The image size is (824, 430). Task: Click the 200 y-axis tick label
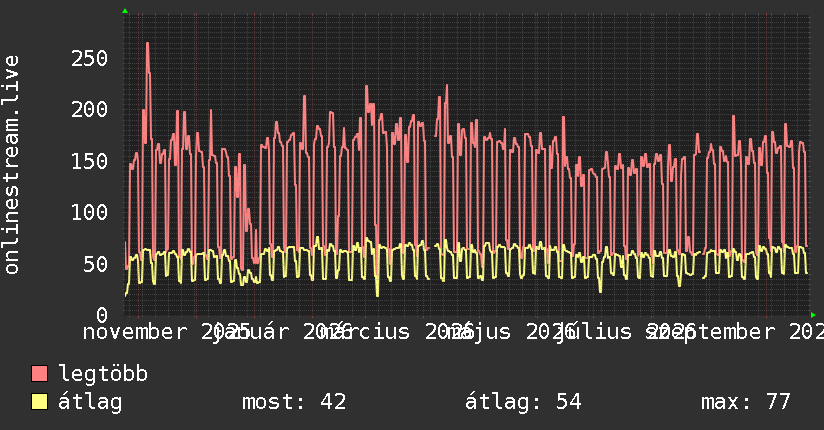[x=89, y=109]
